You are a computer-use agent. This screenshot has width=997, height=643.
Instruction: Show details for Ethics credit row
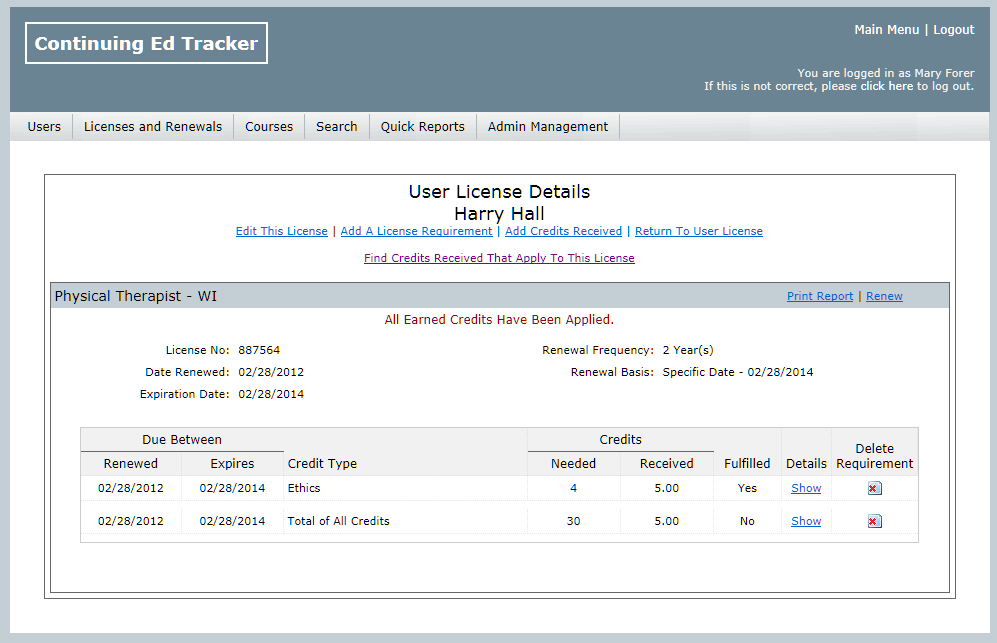coord(806,489)
